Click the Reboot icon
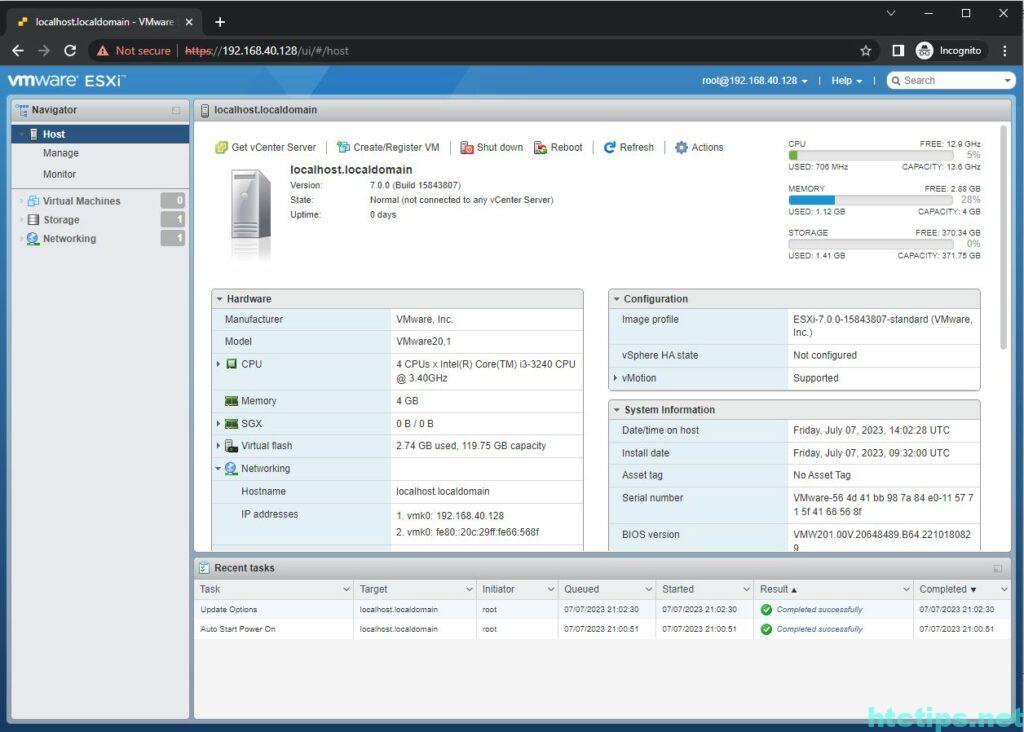 [x=540, y=148]
